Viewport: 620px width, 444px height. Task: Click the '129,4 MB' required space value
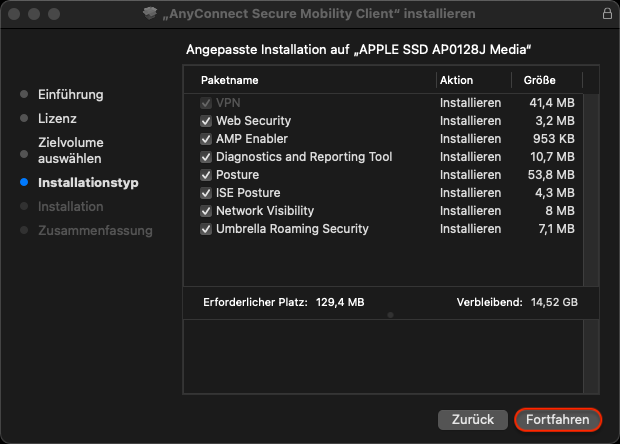[340, 302]
